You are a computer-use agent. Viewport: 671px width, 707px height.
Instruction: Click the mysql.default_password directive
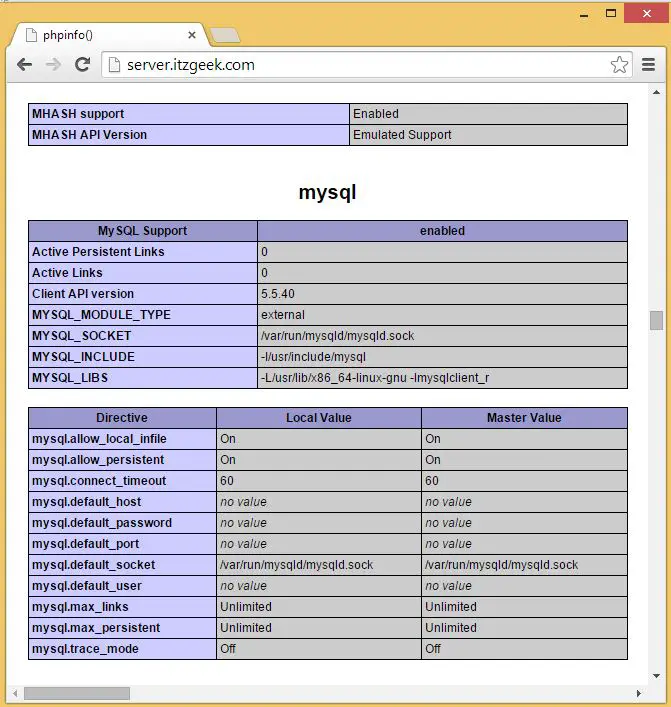pyautogui.click(x=102, y=523)
